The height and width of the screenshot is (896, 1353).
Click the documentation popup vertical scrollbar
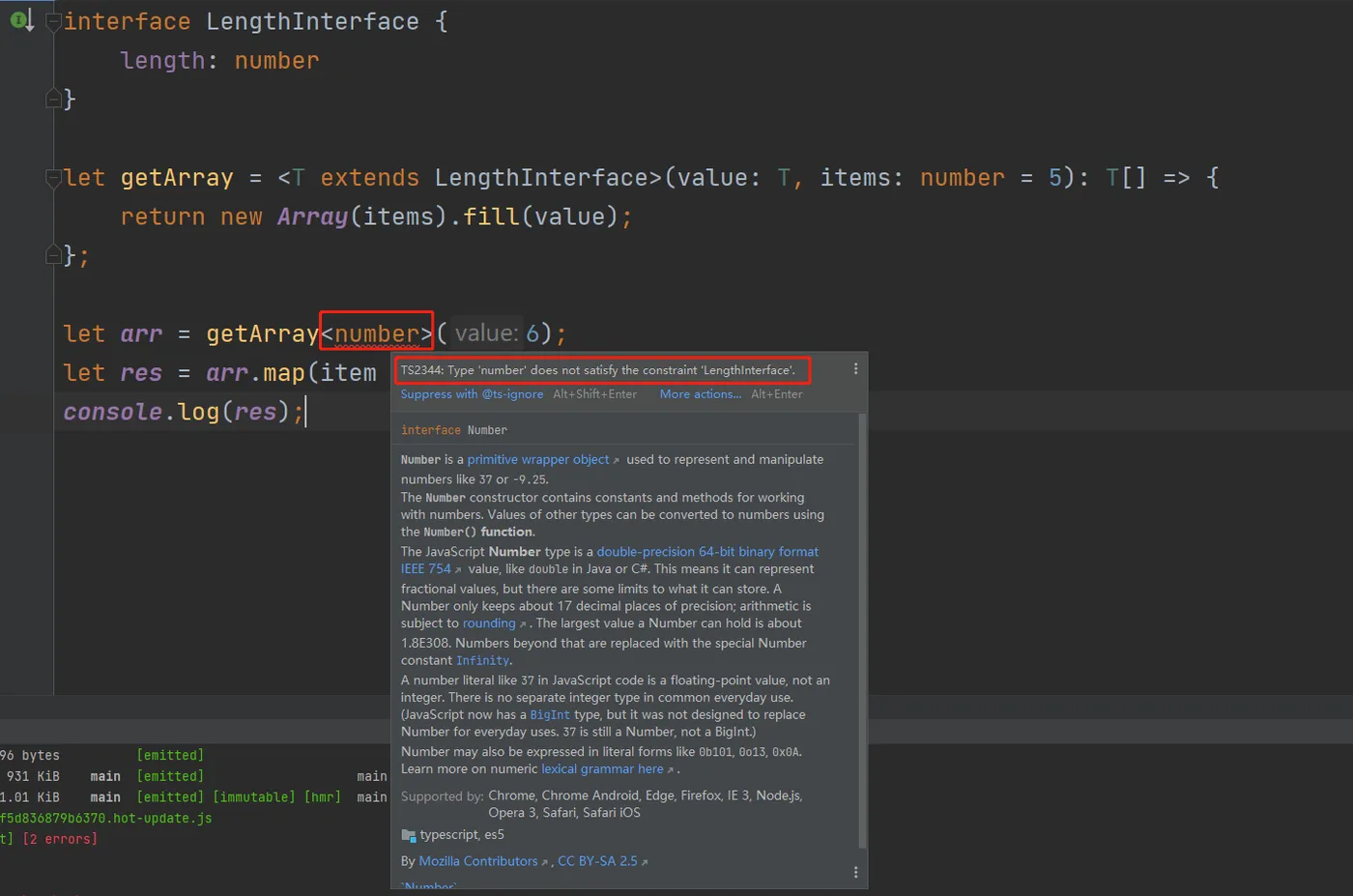(x=862, y=632)
